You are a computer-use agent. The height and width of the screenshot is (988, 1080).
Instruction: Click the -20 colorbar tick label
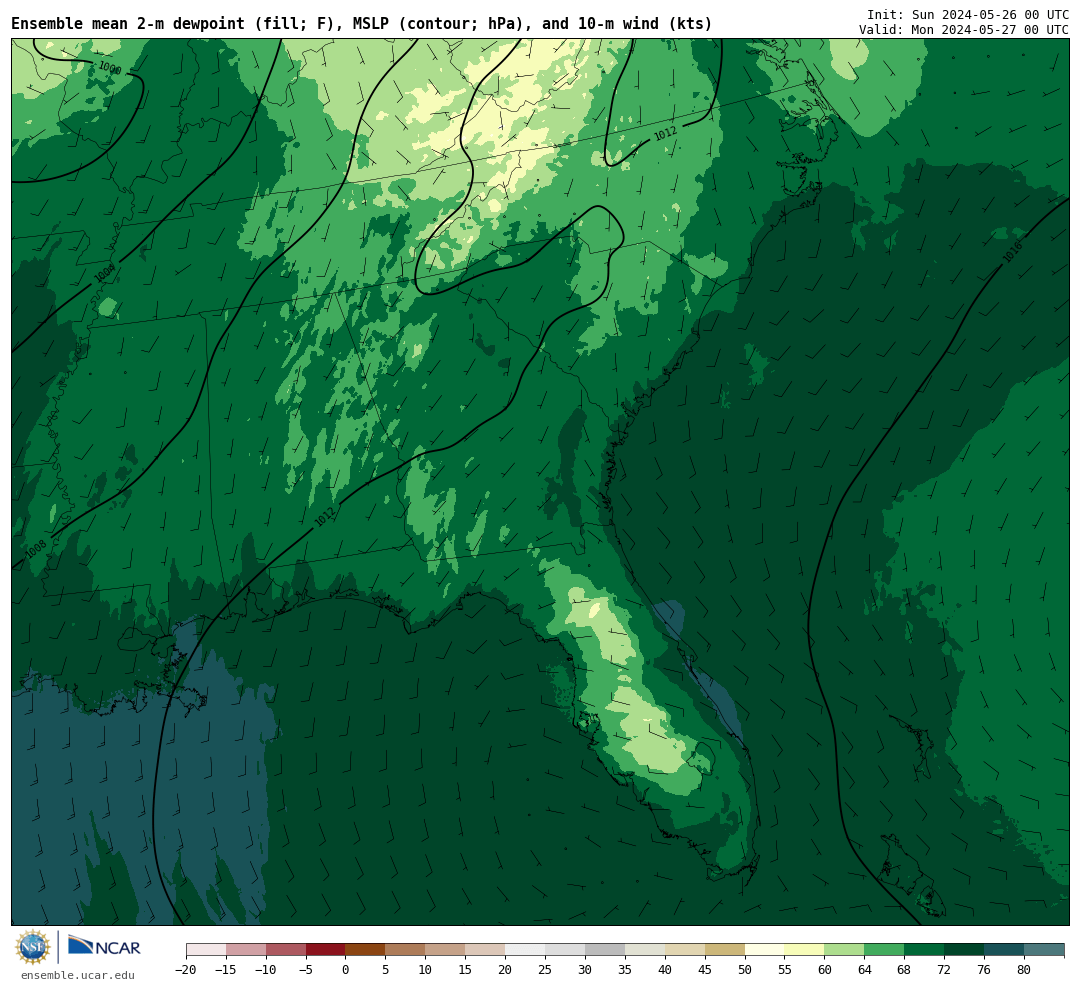[x=186, y=970]
